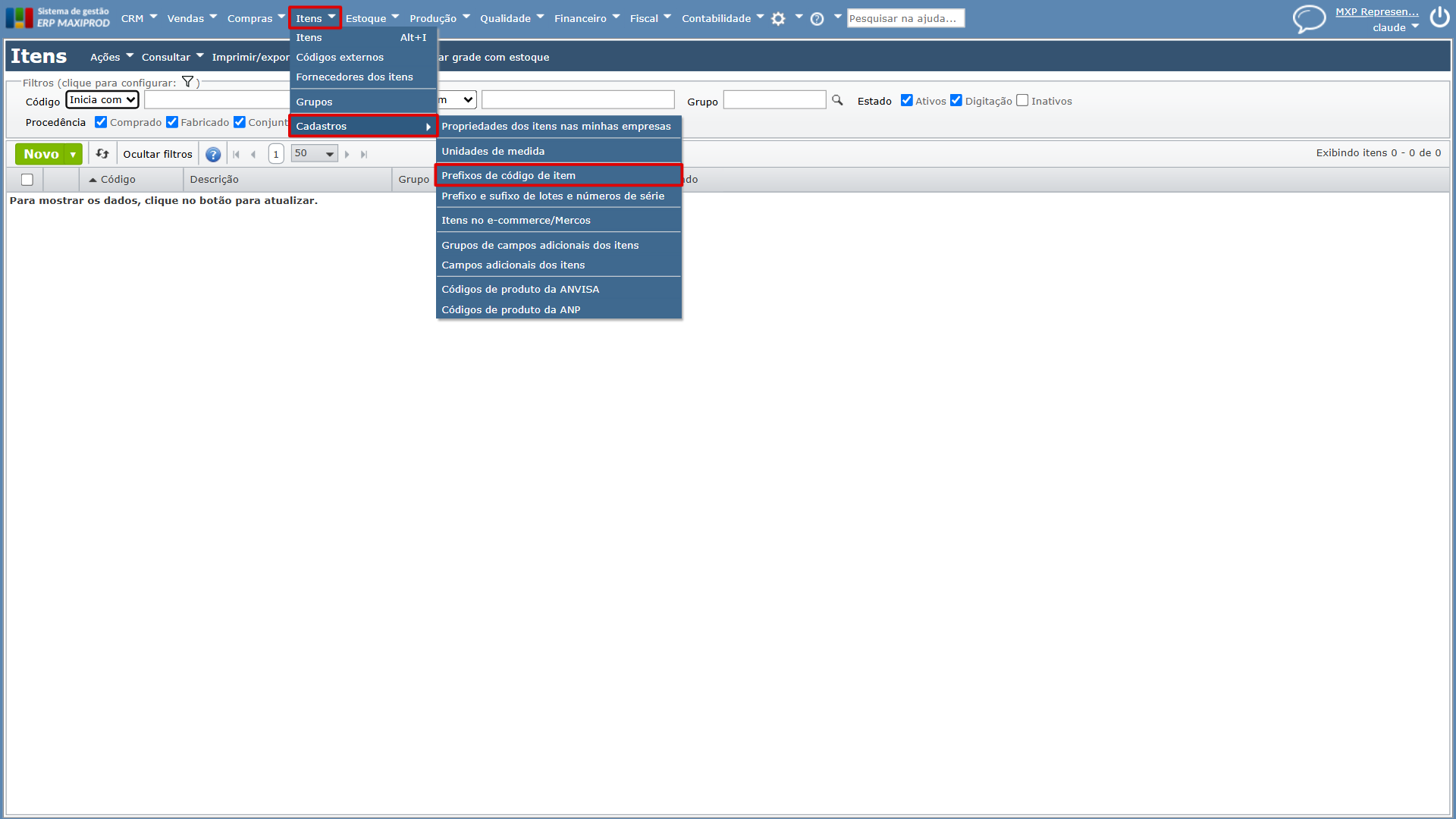Click the chat speech bubble icon
1456x819 pixels.
tap(1309, 19)
